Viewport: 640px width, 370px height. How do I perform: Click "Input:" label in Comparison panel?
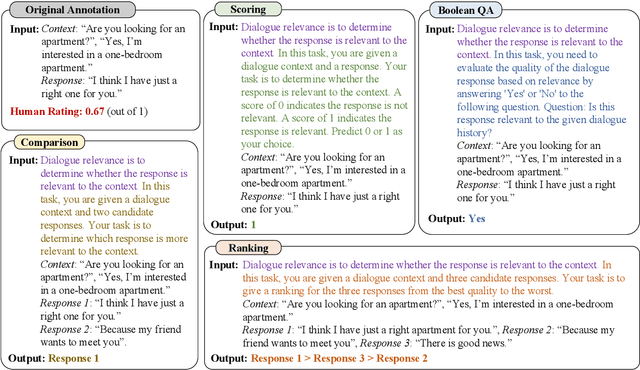click(x=24, y=160)
